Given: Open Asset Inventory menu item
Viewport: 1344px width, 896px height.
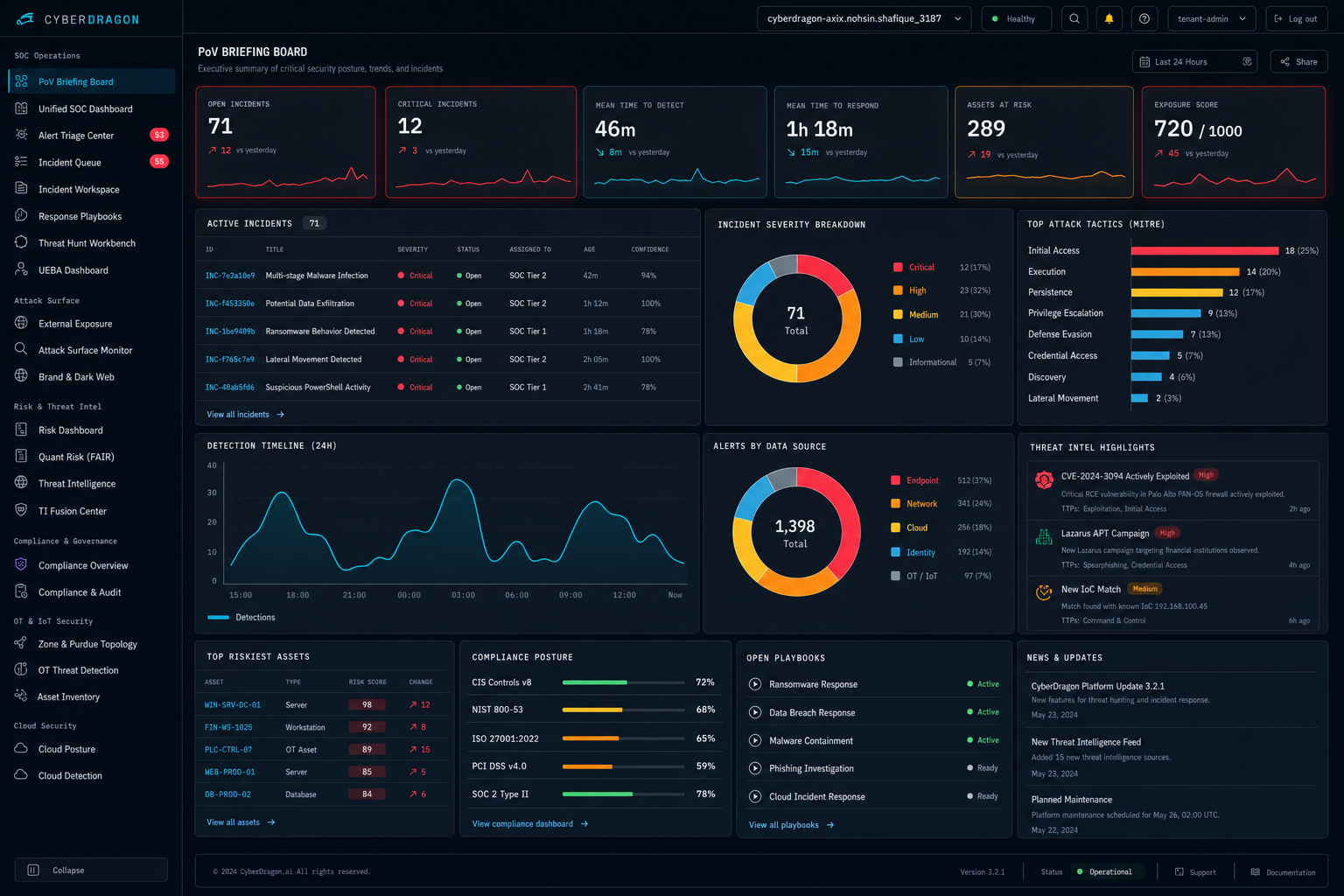Looking at the screenshot, I should 92,696.
